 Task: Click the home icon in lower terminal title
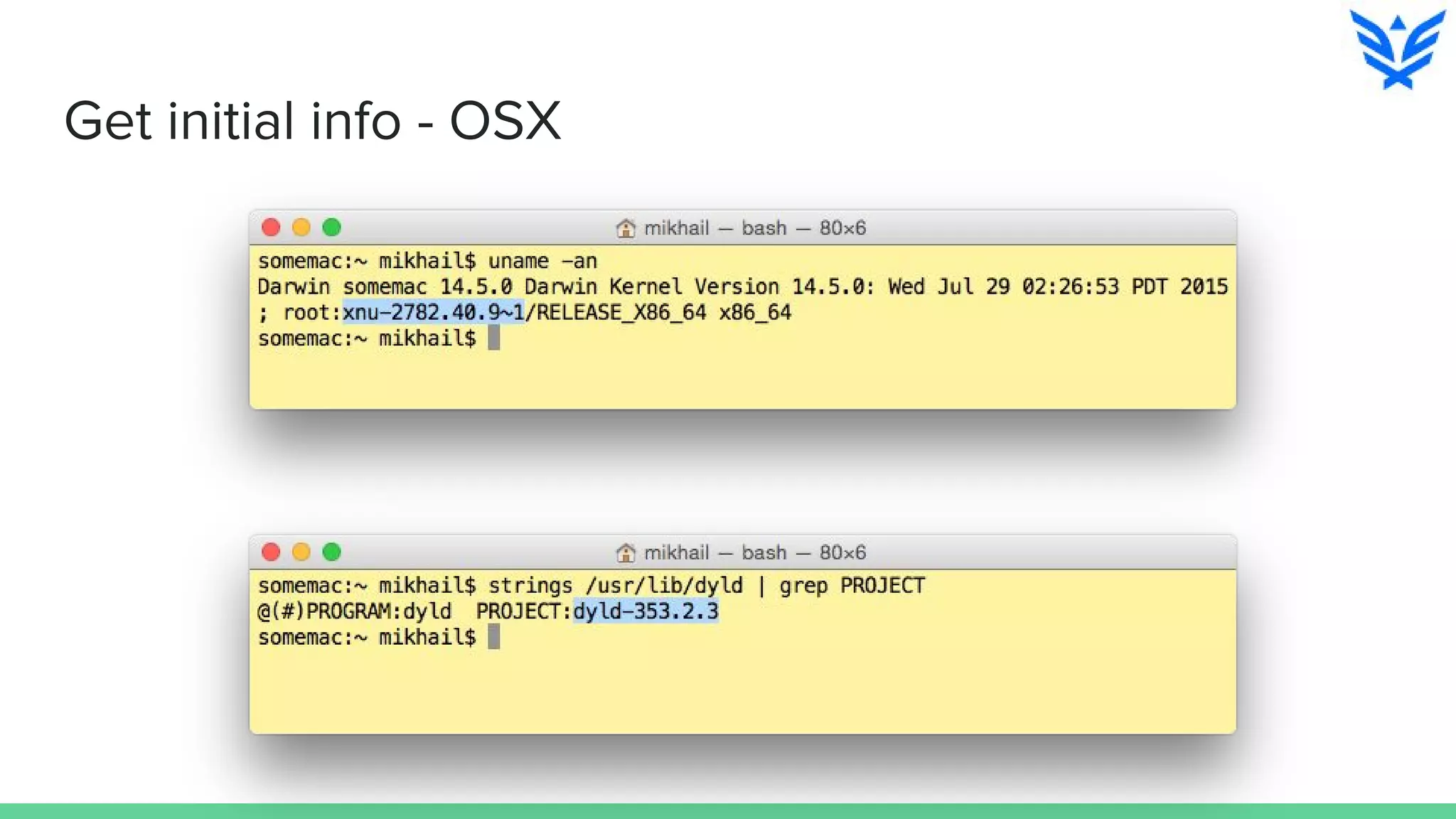(x=626, y=552)
